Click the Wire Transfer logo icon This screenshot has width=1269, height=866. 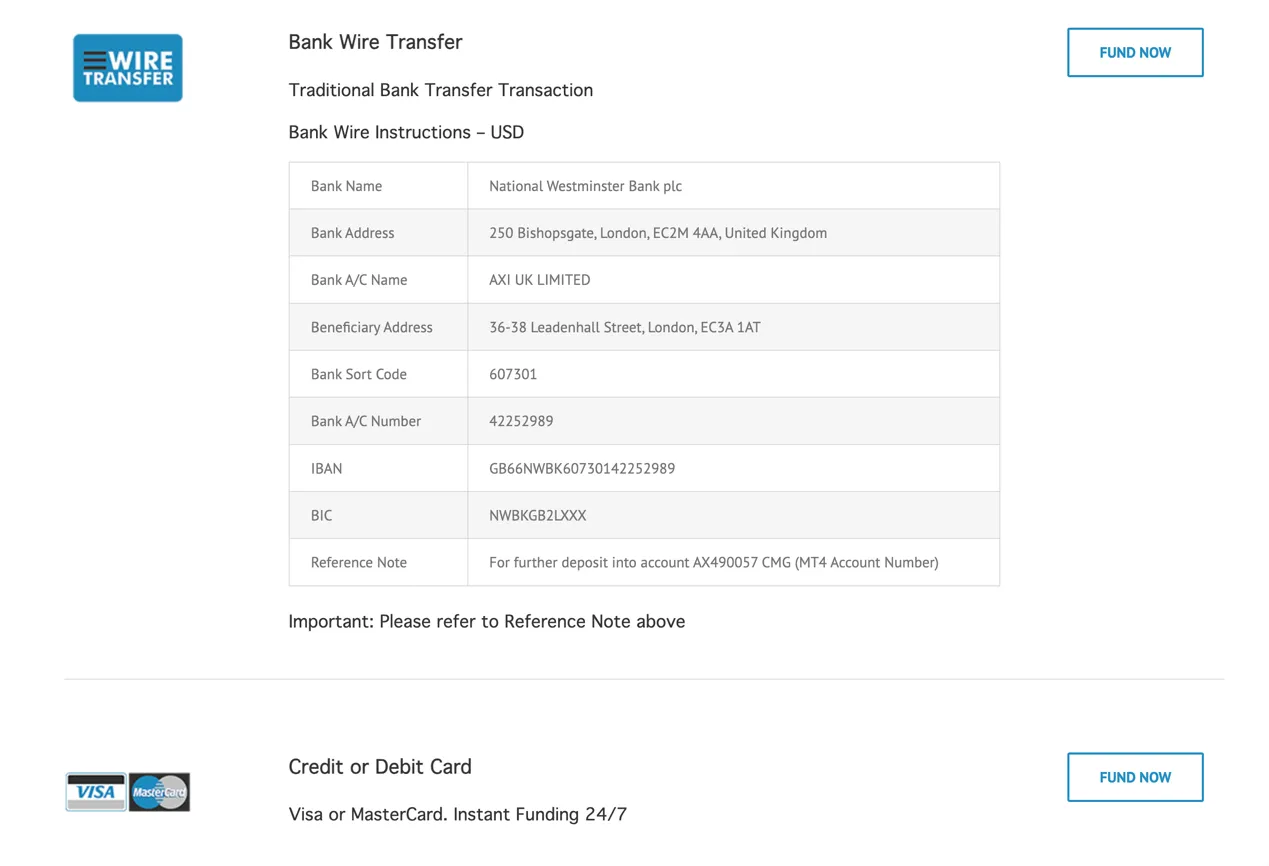tap(128, 68)
